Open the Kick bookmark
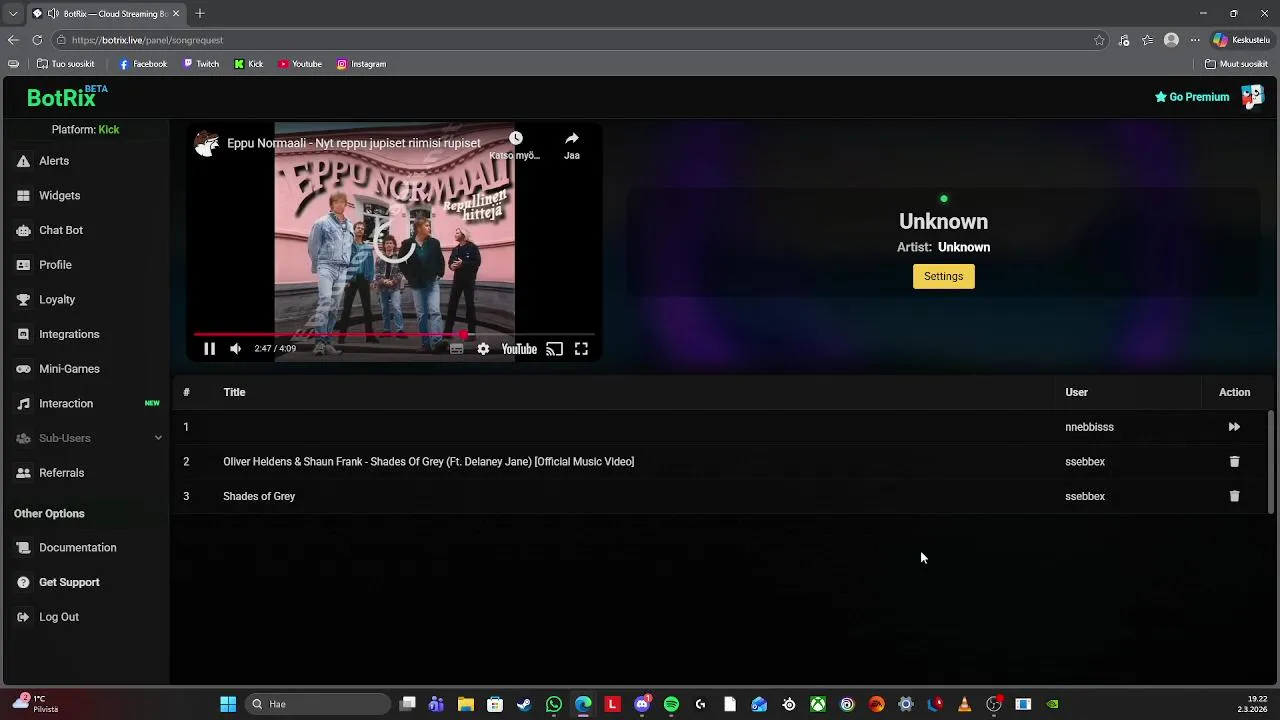The height and width of the screenshot is (720, 1280). [x=249, y=64]
